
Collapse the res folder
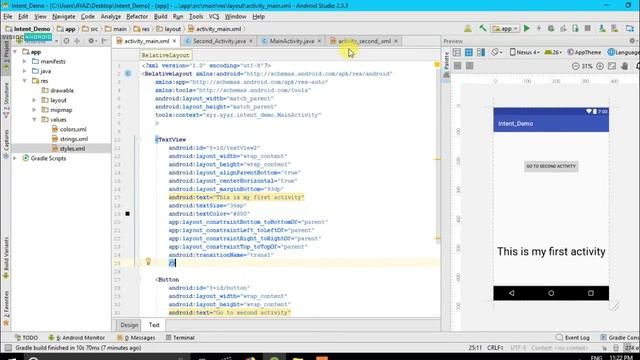click(24, 81)
